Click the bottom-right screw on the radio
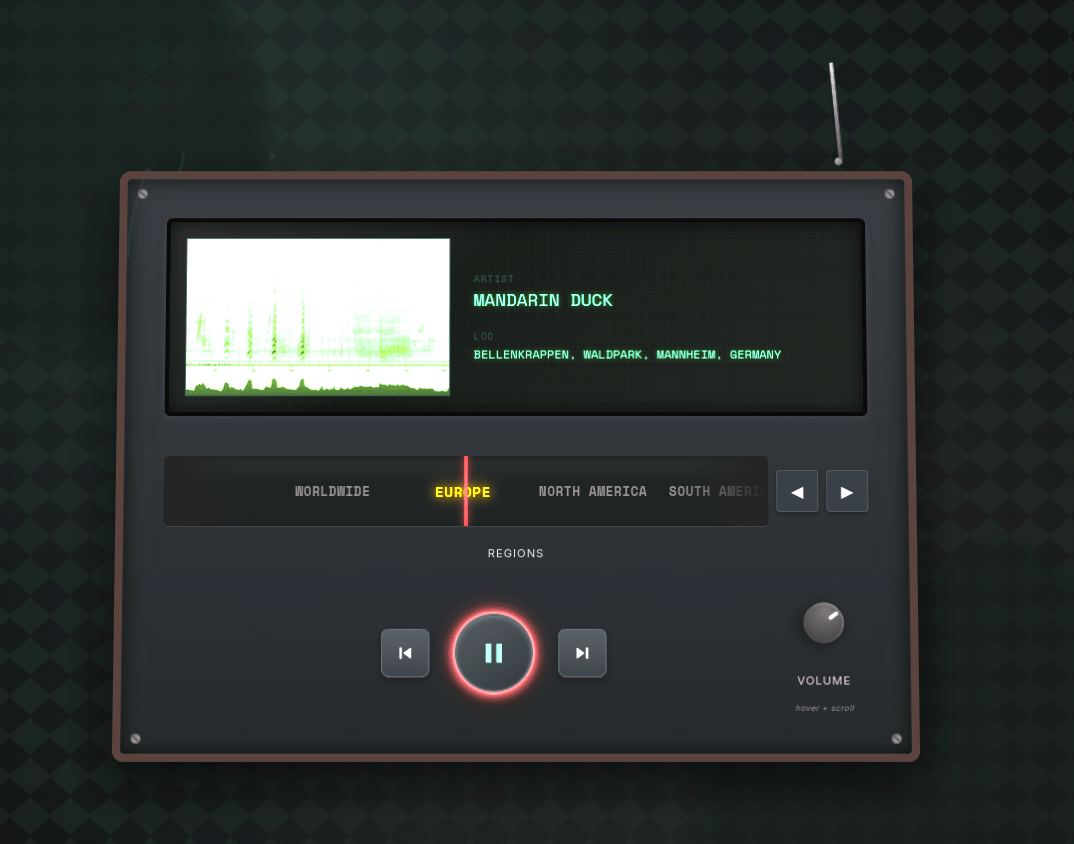This screenshot has height=844, width=1074. [896, 739]
